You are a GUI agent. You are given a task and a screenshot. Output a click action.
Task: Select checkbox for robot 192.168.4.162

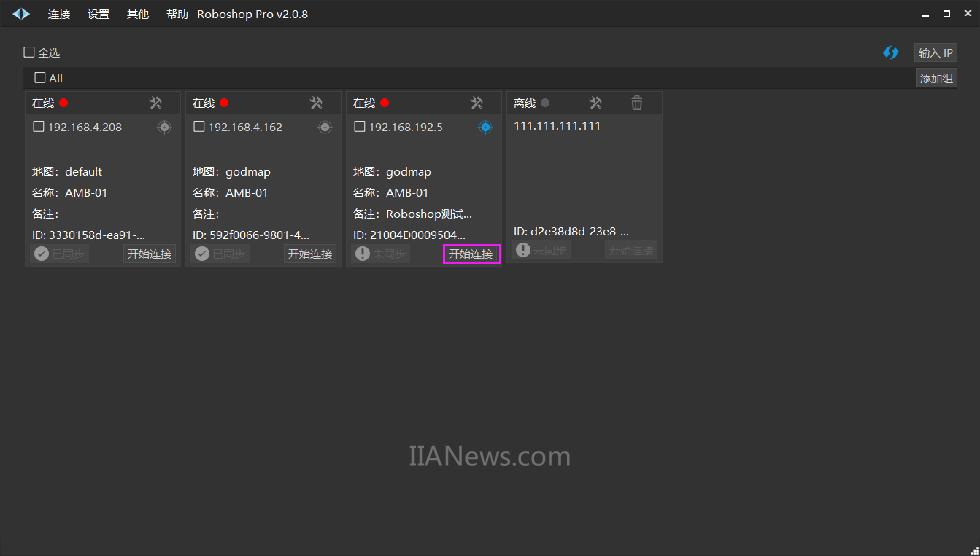(x=199, y=127)
